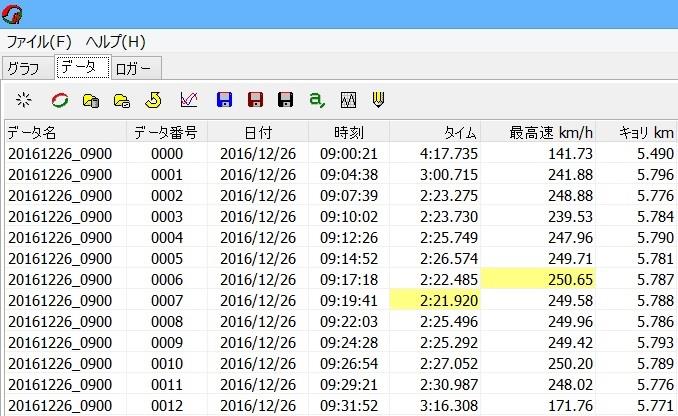The height and width of the screenshot is (416, 678).
Task: Click the black floppy disk save icon
Action: point(285,100)
